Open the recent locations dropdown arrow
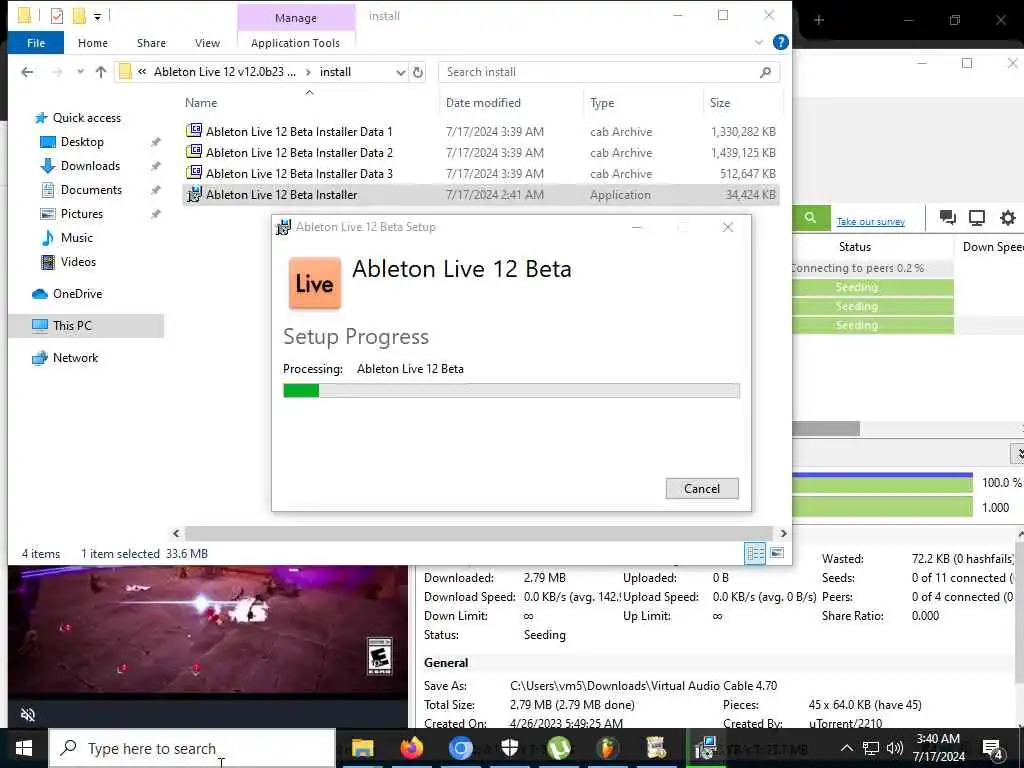Screen dimensions: 1024x768 point(80,72)
